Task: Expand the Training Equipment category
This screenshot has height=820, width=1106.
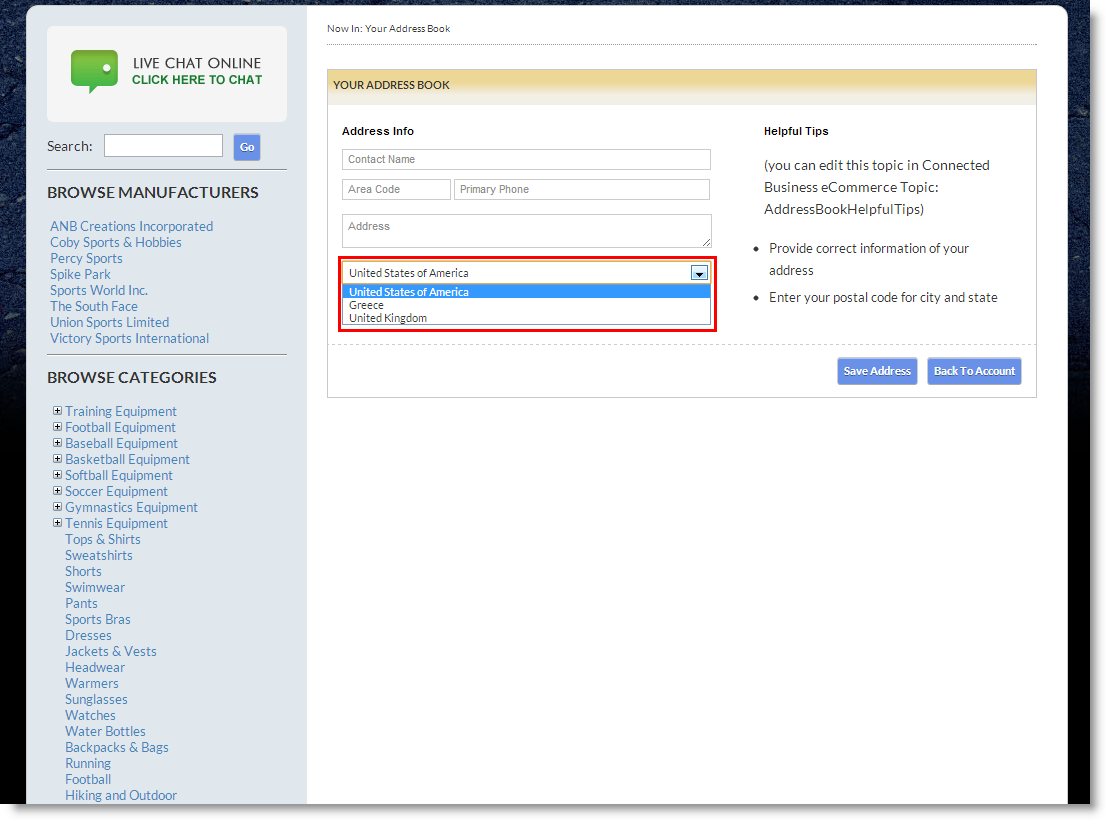Action: [57, 411]
